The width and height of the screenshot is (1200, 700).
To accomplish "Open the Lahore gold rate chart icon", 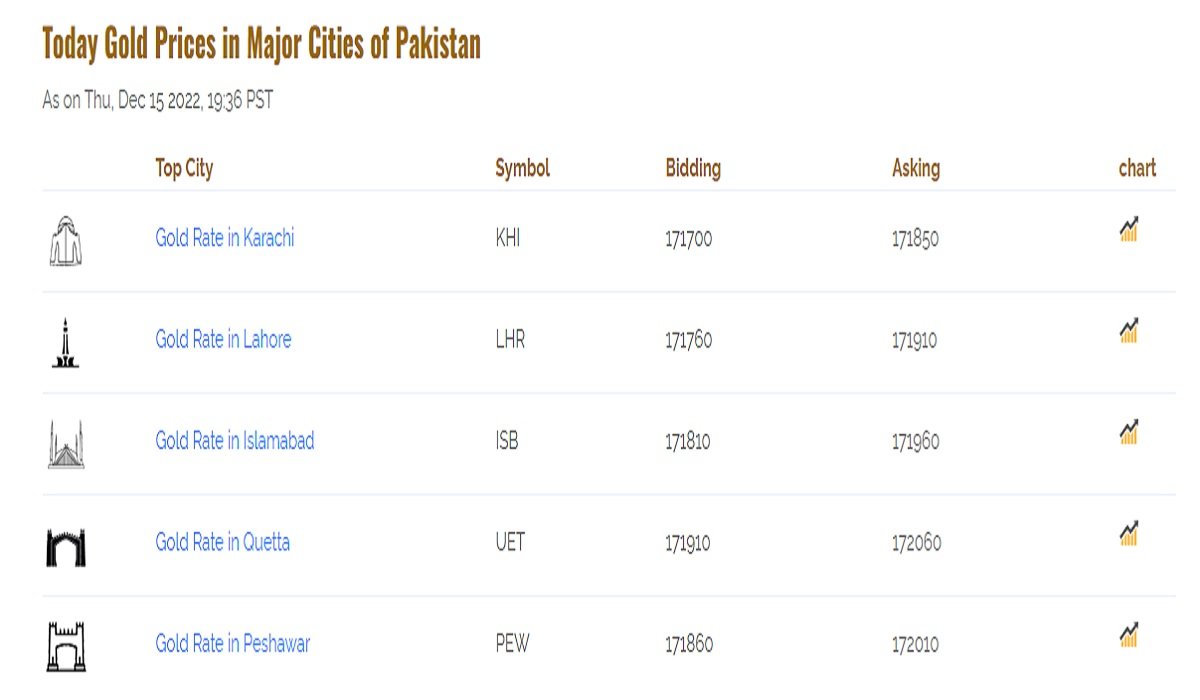I will click(1129, 331).
